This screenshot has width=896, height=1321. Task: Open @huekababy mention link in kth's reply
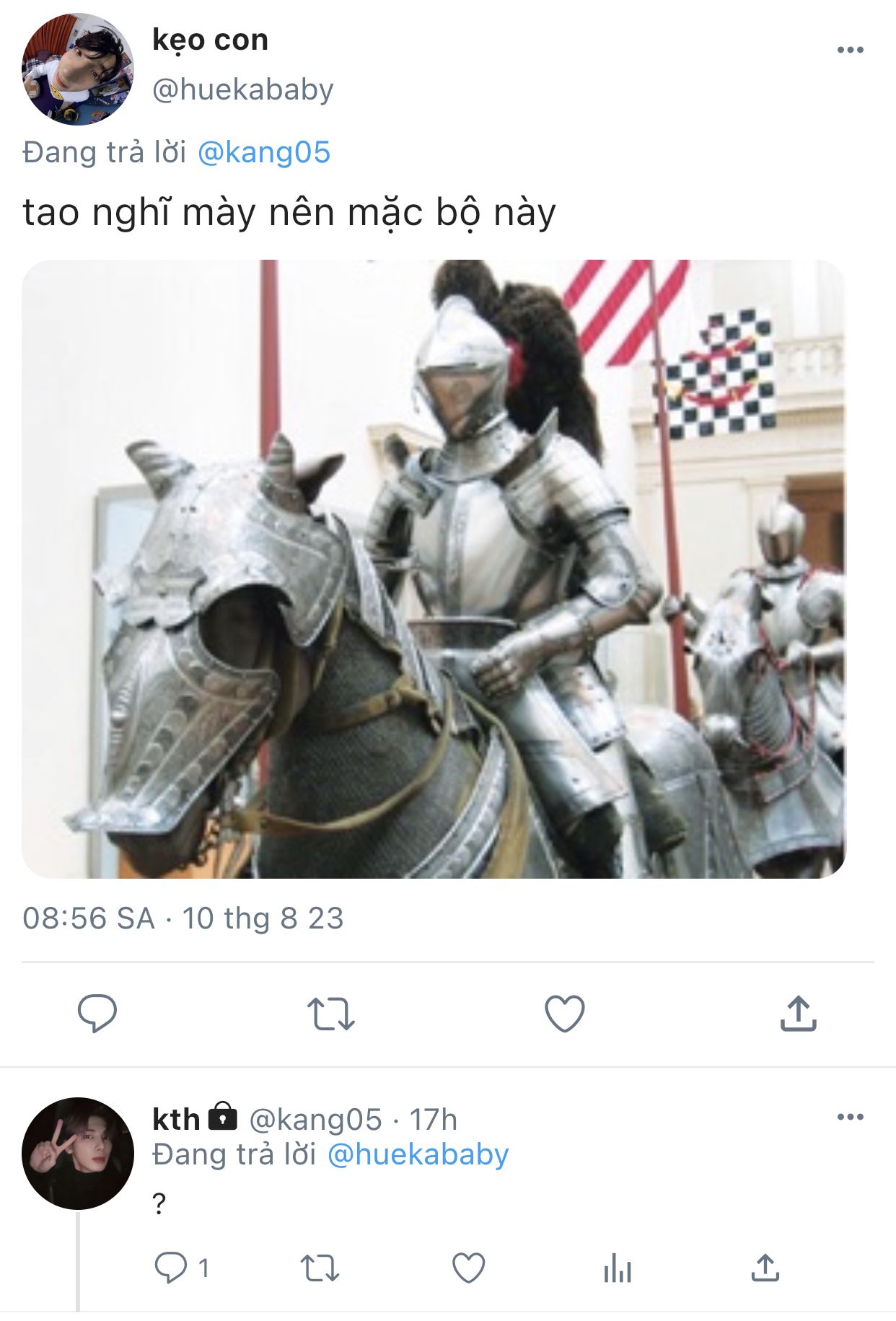(418, 1154)
